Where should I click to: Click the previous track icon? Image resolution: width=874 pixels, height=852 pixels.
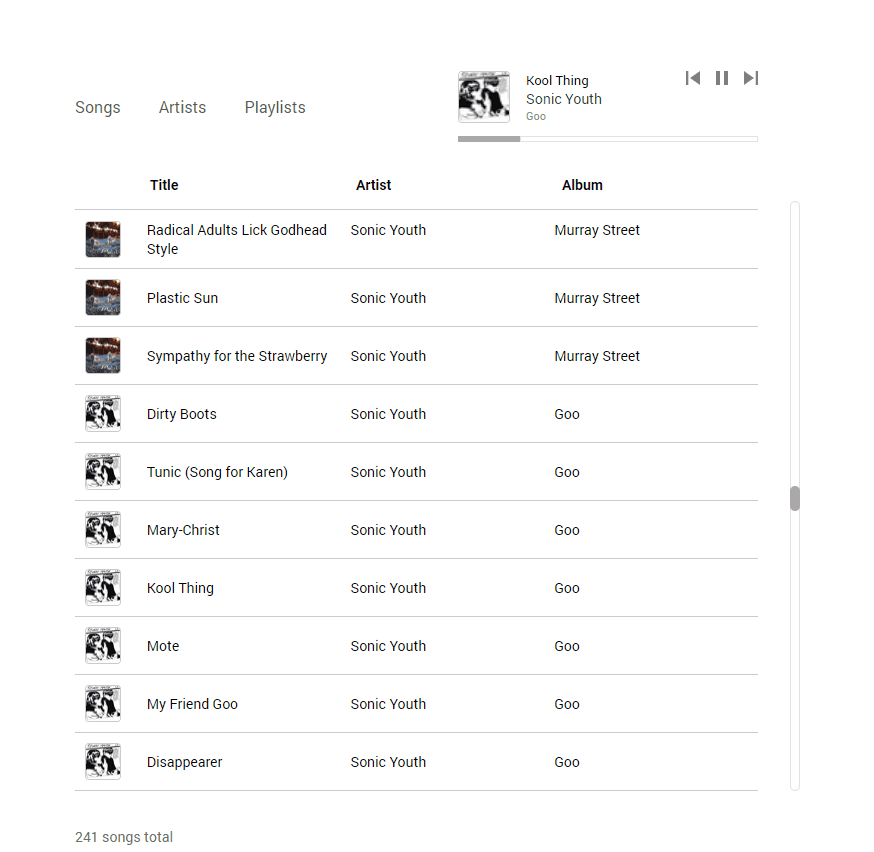coord(693,77)
